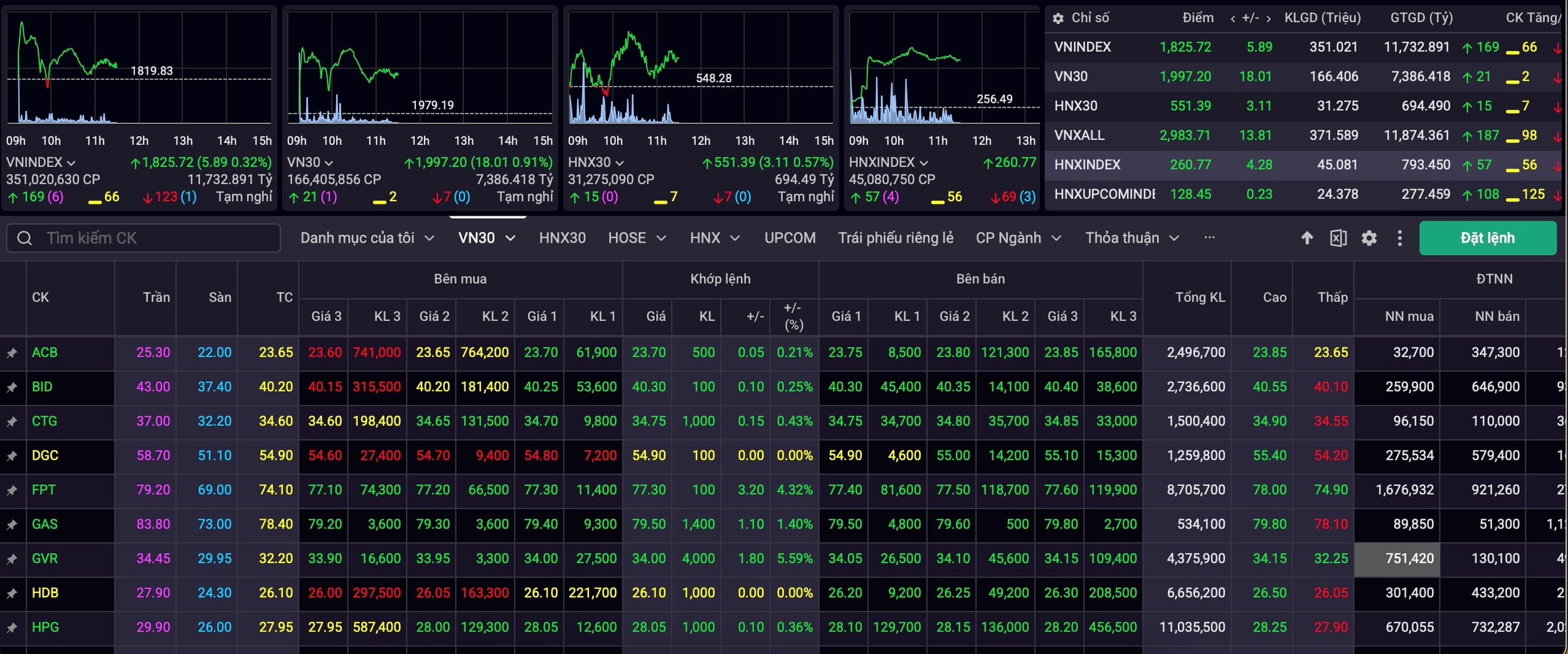Switch to the HNX30 tab
This screenshot has width=1568, height=654.
click(562, 238)
